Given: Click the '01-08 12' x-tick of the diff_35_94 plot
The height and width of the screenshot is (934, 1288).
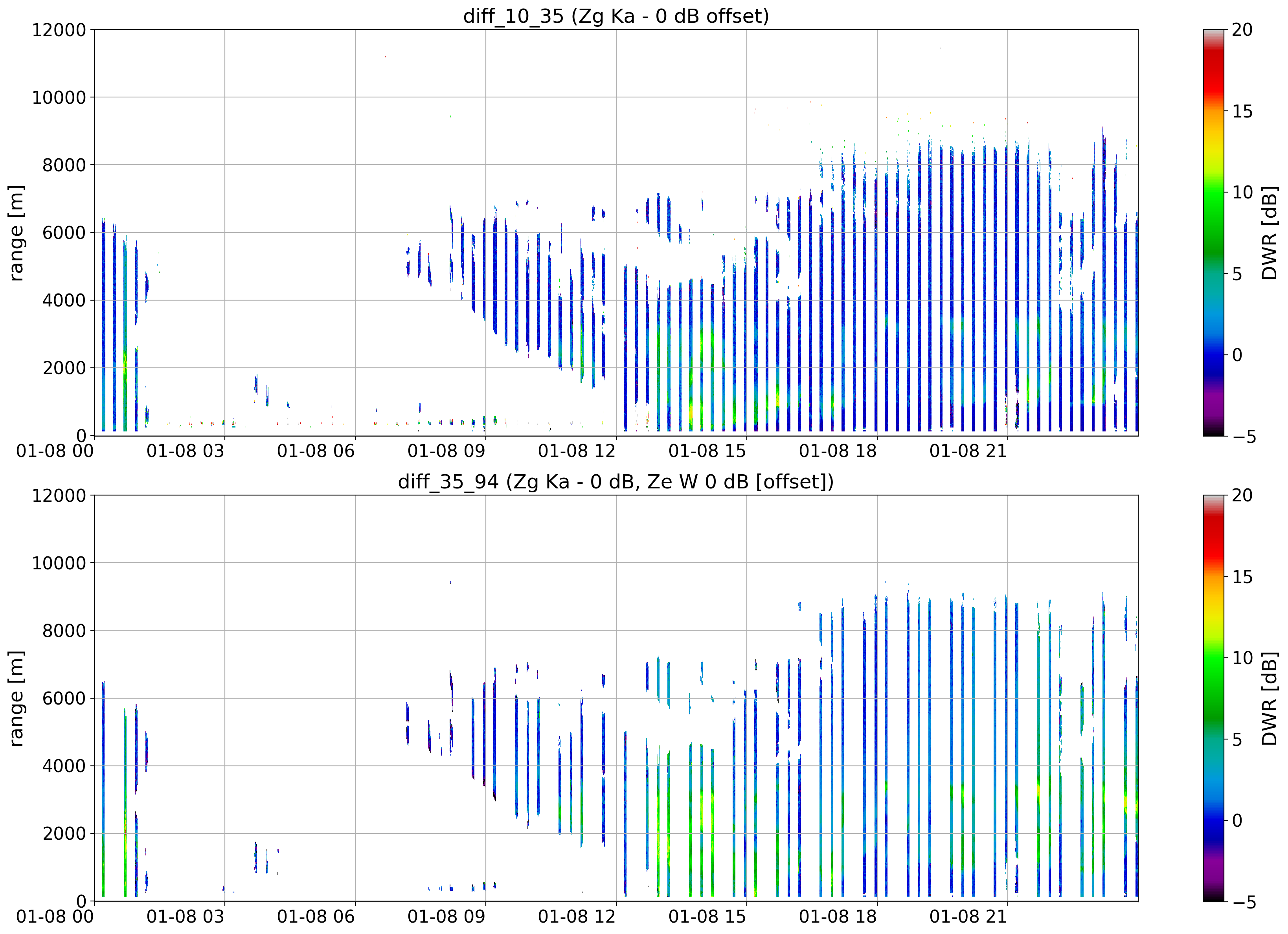Looking at the screenshot, I should [x=577, y=917].
